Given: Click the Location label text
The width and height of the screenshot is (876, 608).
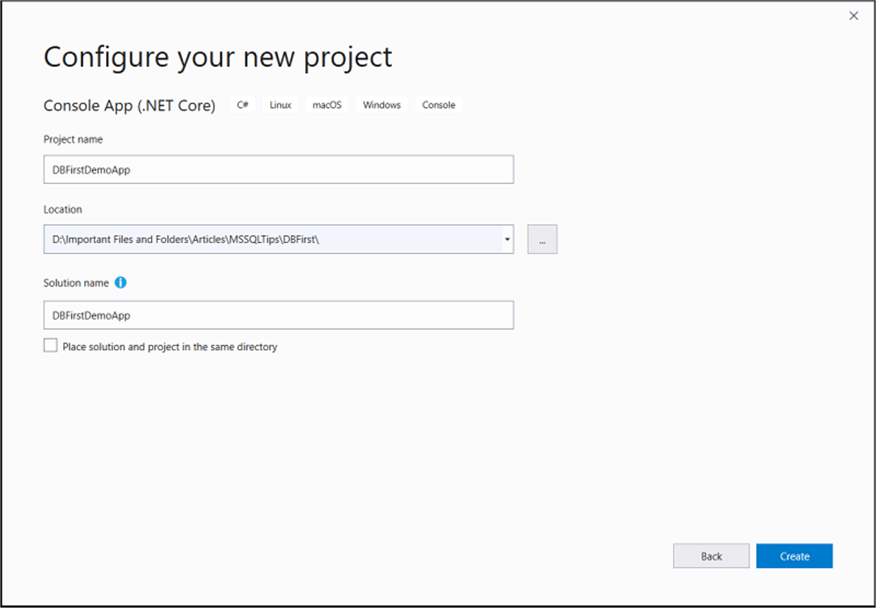Looking at the screenshot, I should (x=63, y=209).
